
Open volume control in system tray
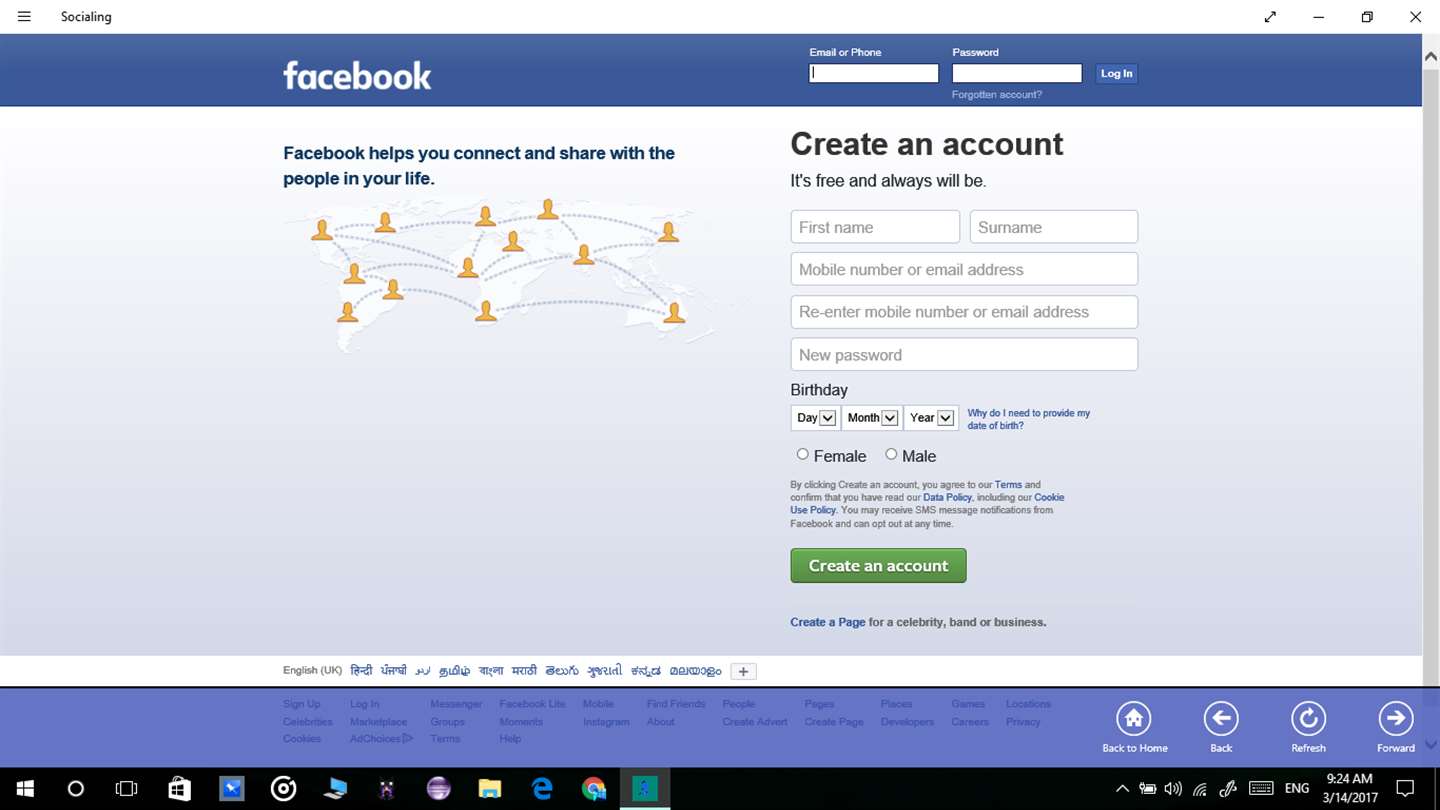1173,789
